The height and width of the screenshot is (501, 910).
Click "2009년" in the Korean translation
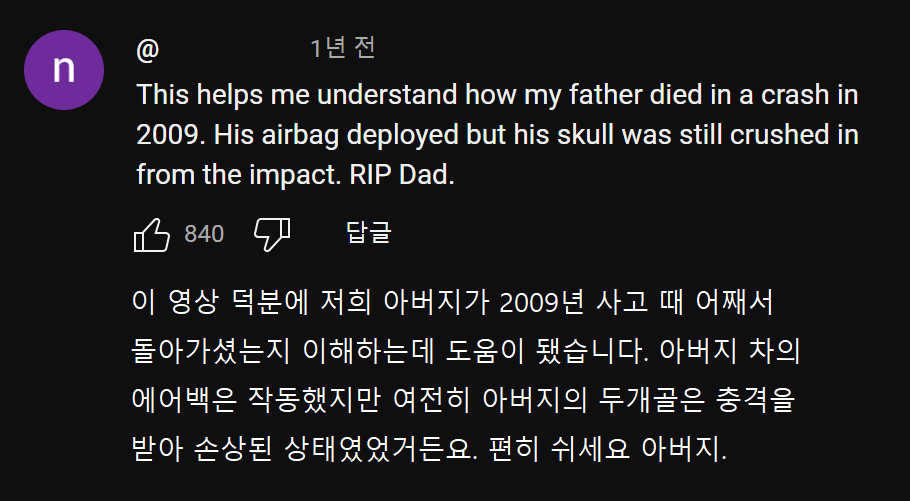coord(541,302)
